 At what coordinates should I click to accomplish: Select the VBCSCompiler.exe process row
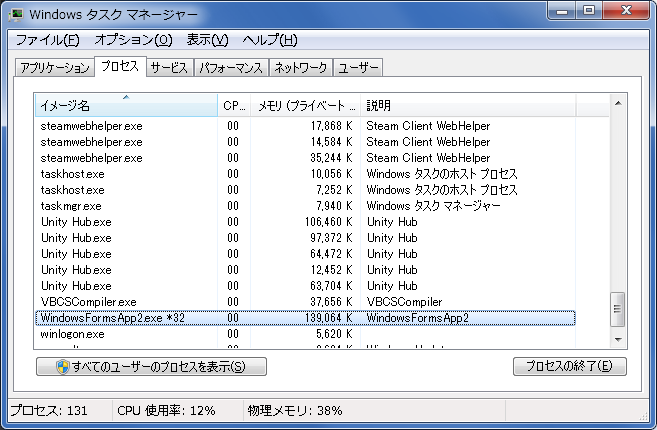pyautogui.click(x=305, y=302)
